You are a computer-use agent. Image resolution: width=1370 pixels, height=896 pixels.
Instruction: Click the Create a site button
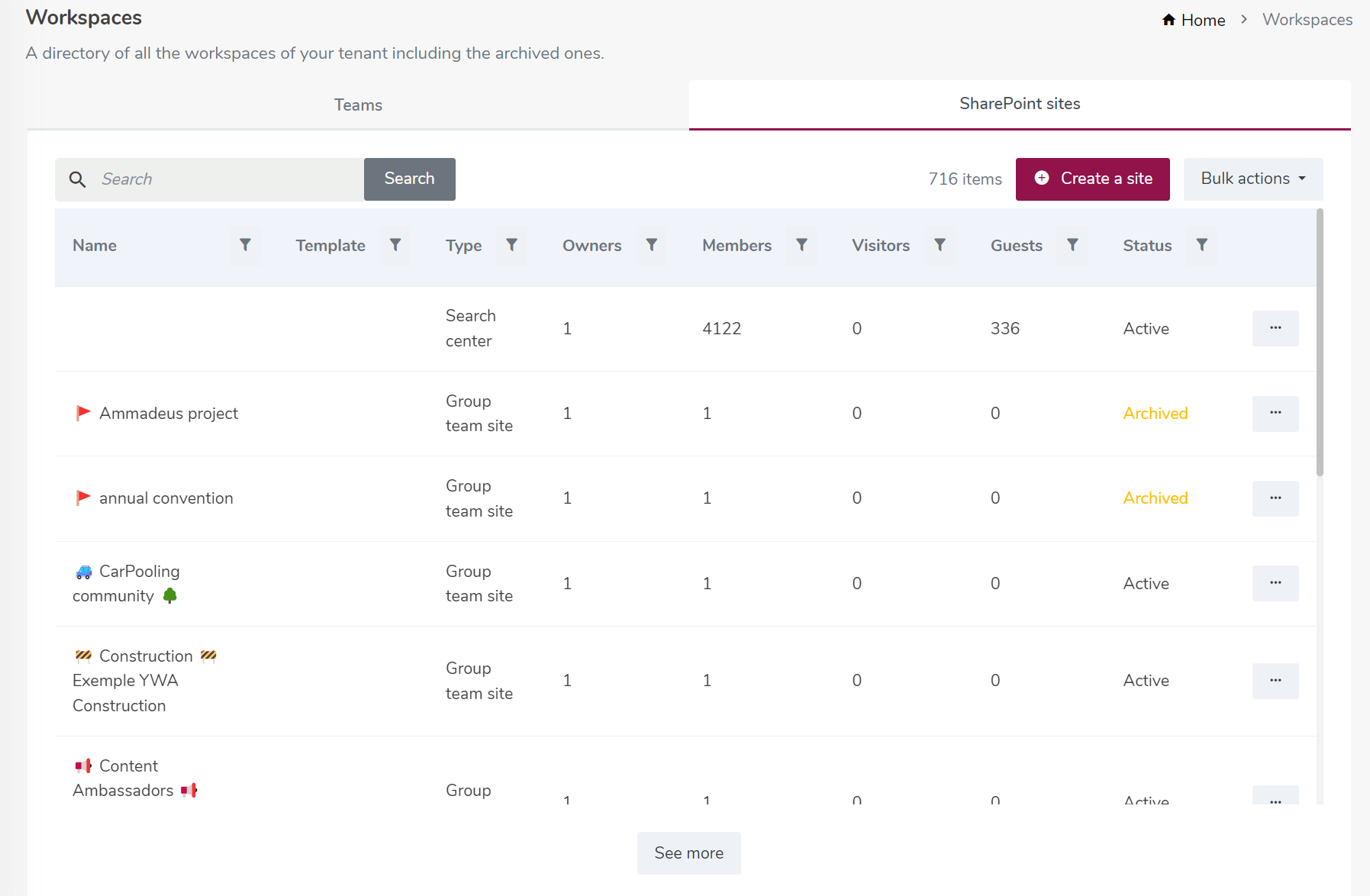1092,179
